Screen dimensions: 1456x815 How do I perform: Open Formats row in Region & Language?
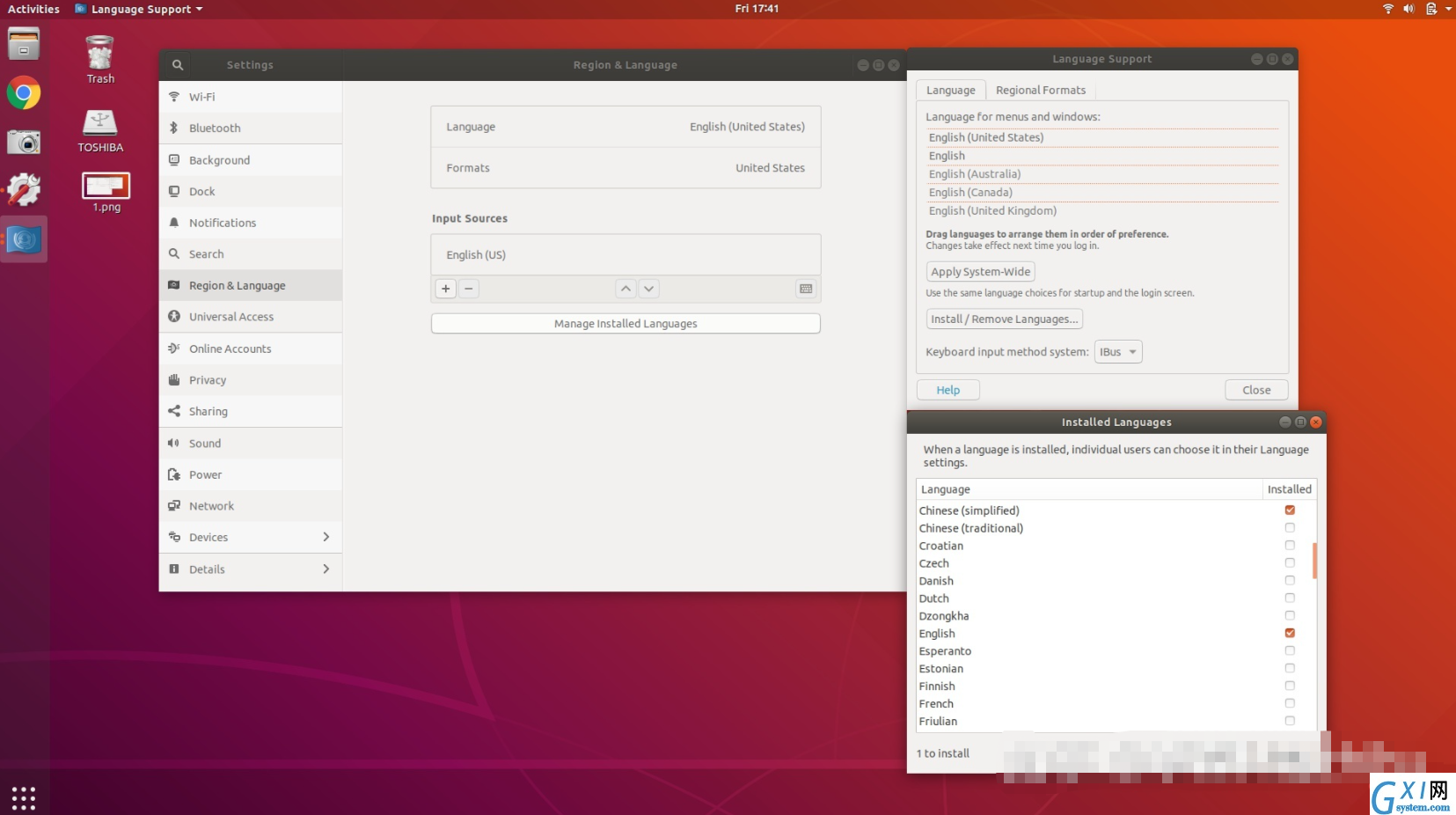(x=626, y=168)
